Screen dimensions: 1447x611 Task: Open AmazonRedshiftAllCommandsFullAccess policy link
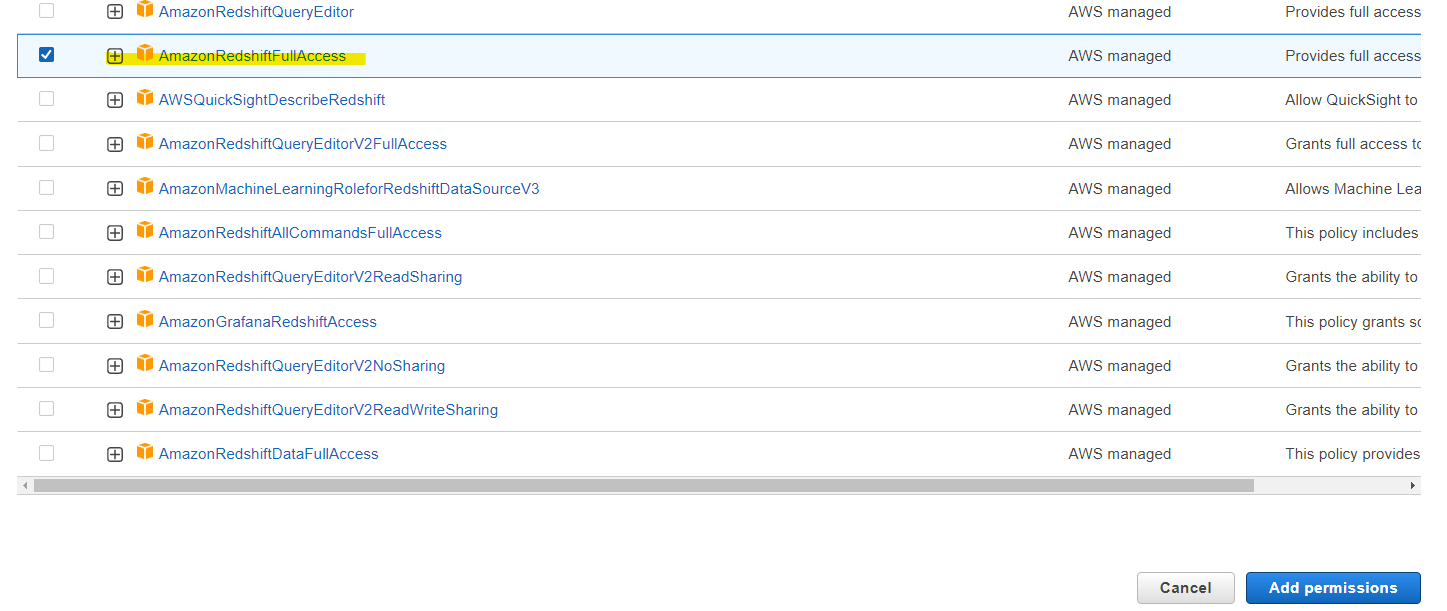pos(300,233)
